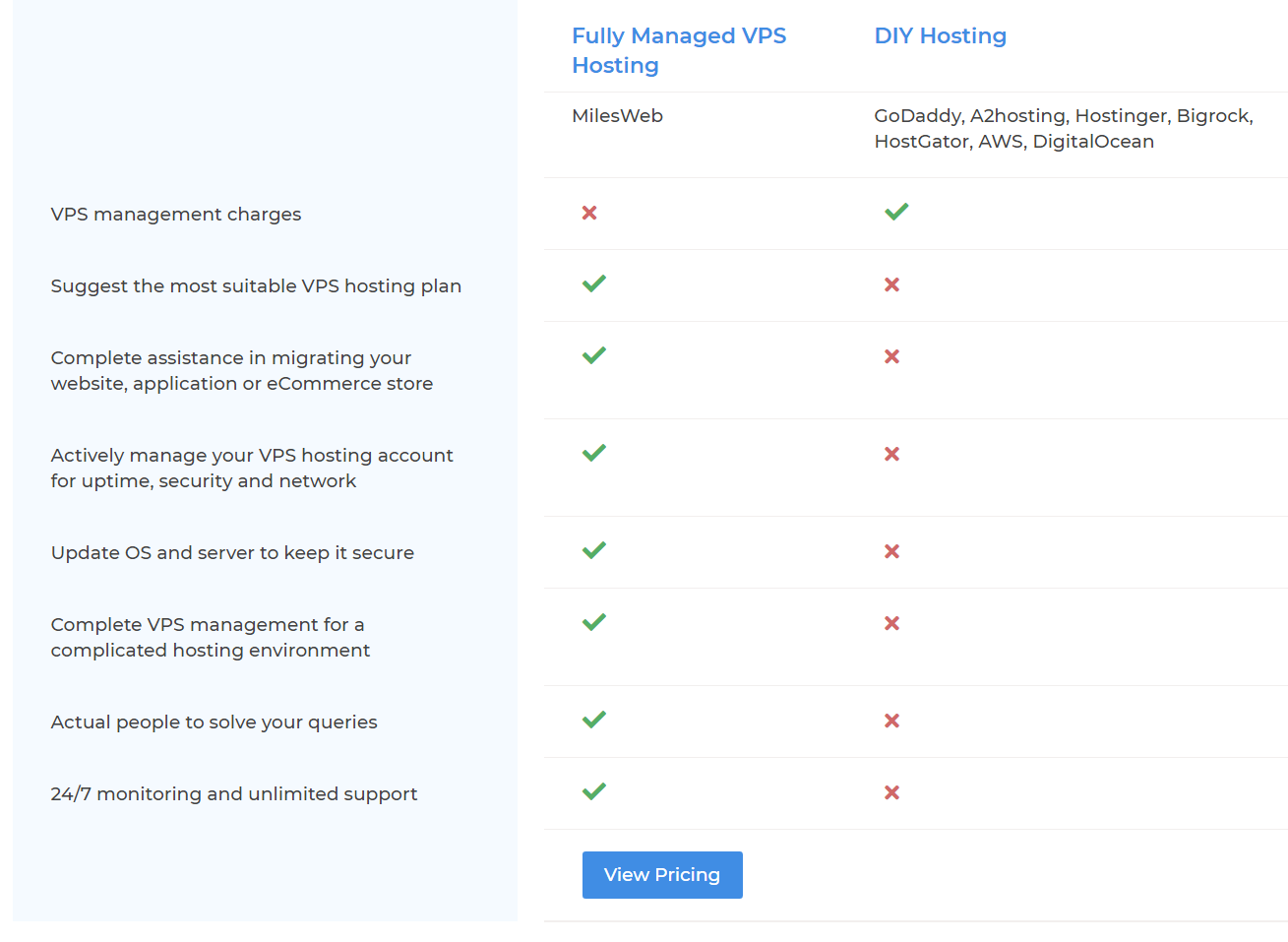Click the Fully Managed check for 24/7 monitoring row
Image resolution: width=1288 pixels, height=942 pixels.
coord(594,791)
